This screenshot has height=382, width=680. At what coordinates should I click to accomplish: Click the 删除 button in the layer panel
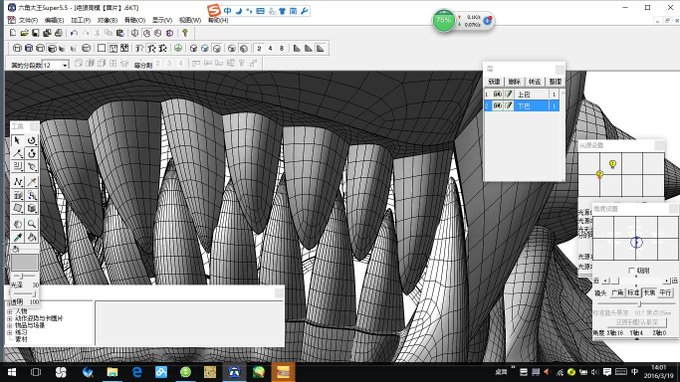(514, 81)
